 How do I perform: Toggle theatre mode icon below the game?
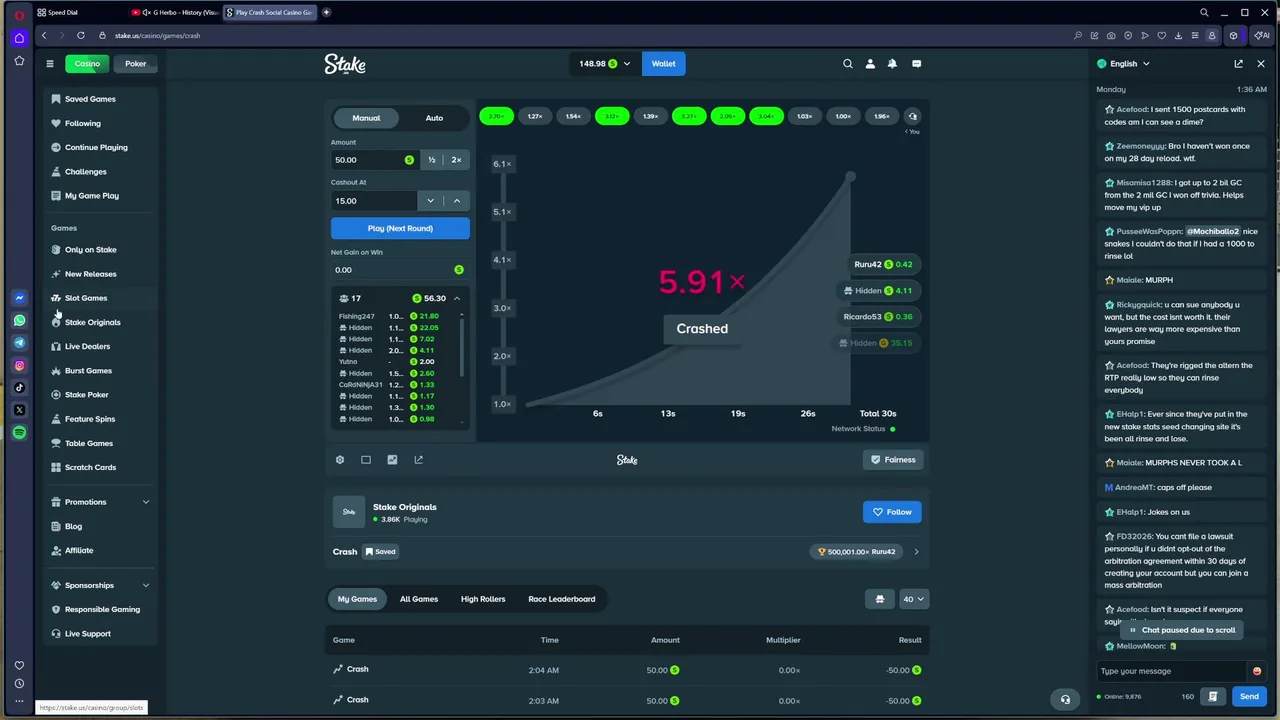click(x=366, y=460)
